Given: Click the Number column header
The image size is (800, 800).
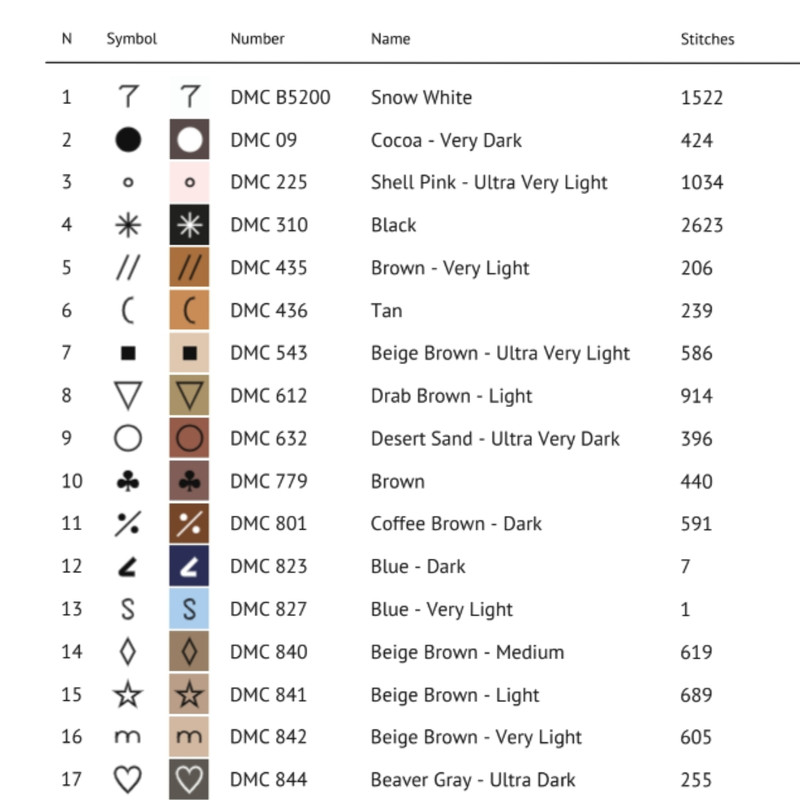Looking at the screenshot, I should click(x=257, y=39).
